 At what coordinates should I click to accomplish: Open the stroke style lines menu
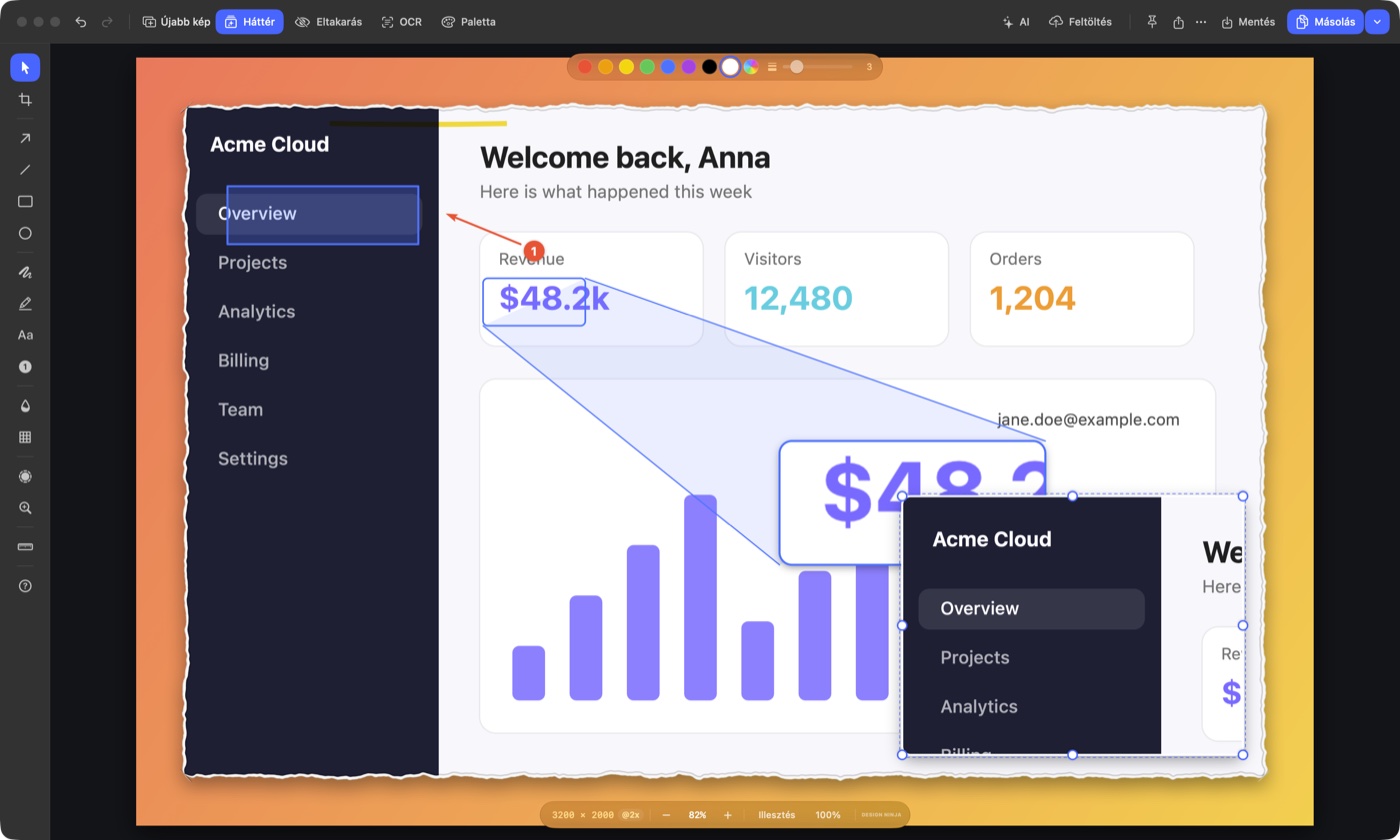point(772,67)
